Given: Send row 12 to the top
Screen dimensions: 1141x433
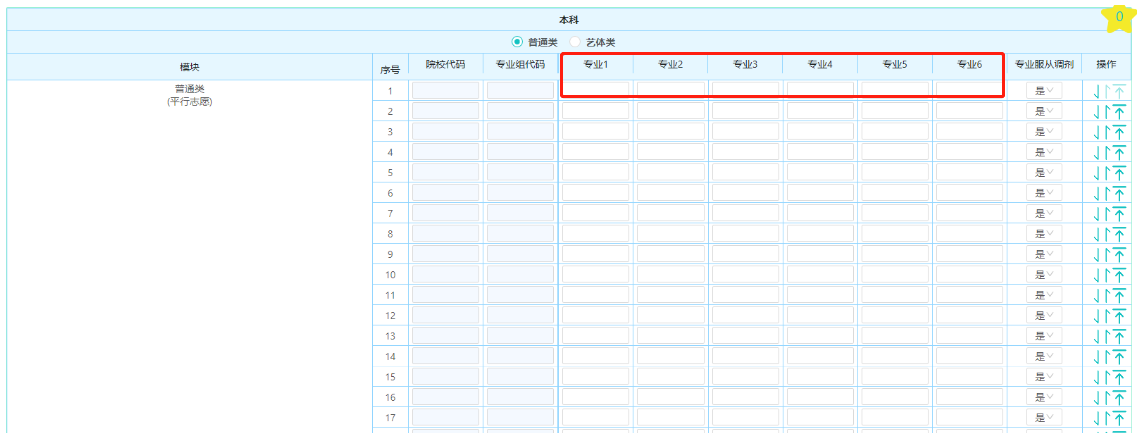Looking at the screenshot, I should click(x=1119, y=316).
